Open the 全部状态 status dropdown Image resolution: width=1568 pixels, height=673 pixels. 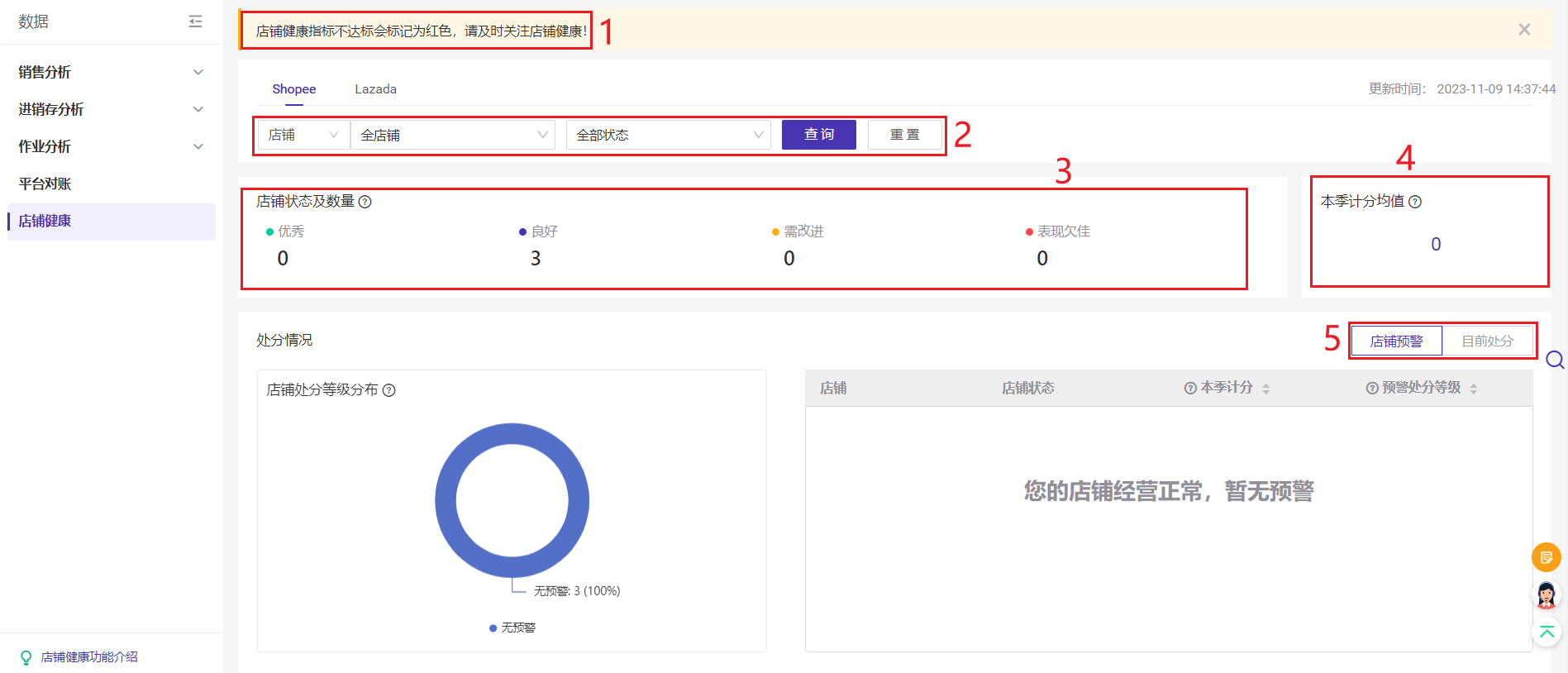(668, 135)
